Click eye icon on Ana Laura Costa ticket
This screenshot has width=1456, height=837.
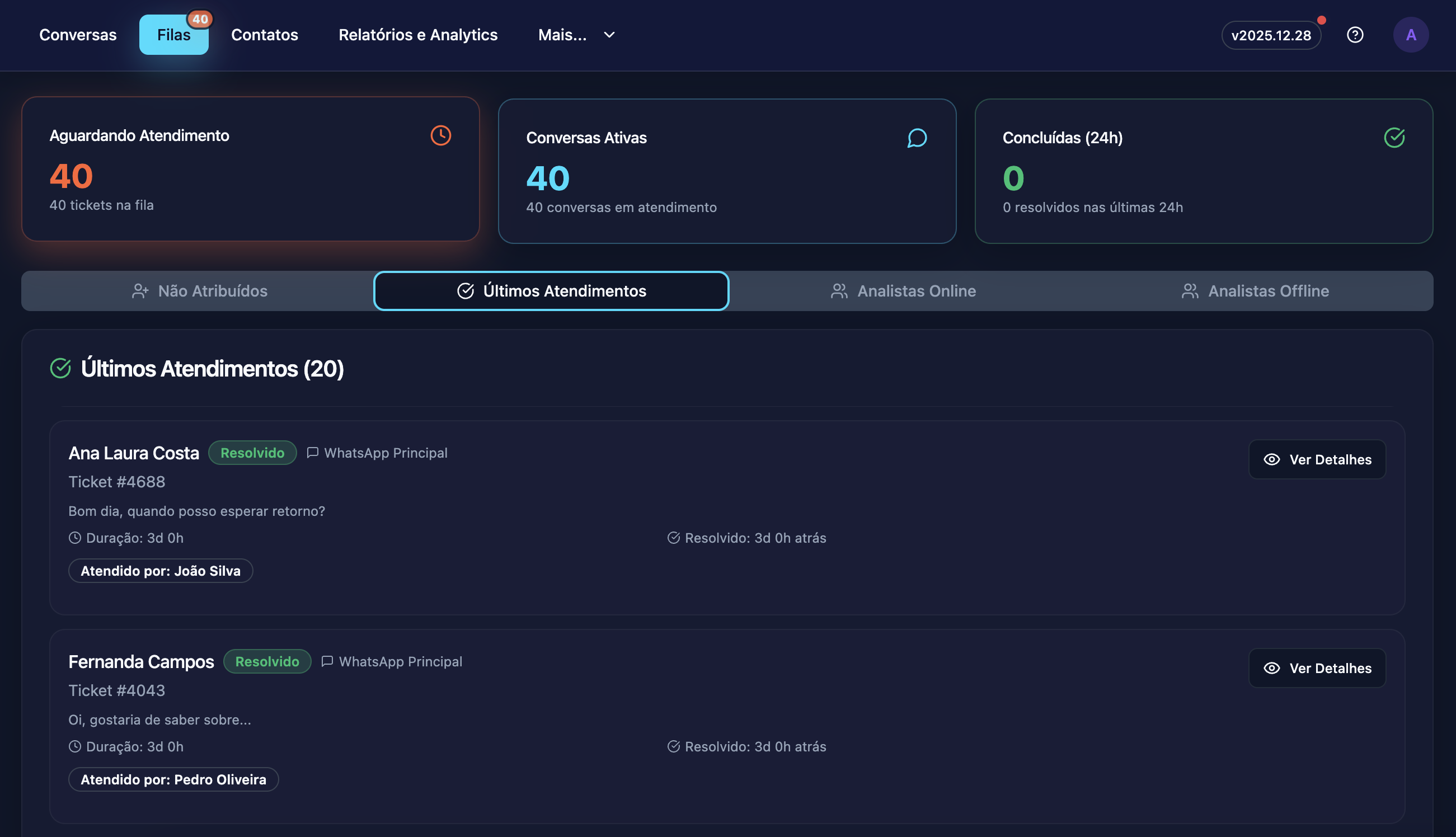pyautogui.click(x=1271, y=459)
